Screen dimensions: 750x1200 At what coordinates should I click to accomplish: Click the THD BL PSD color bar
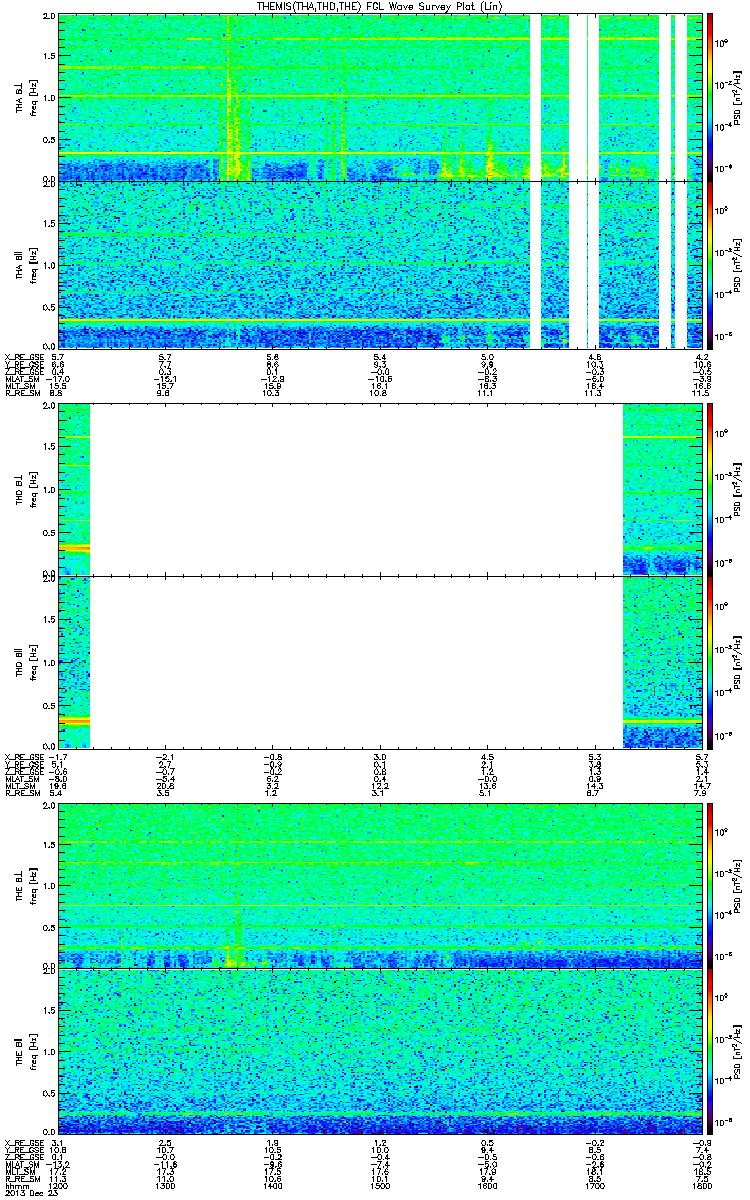711,491
